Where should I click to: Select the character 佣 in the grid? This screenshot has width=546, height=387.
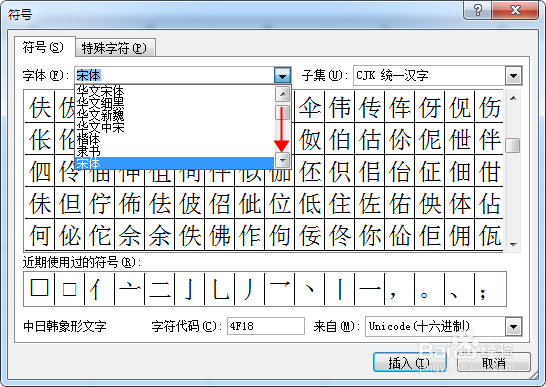(x=459, y=235)
